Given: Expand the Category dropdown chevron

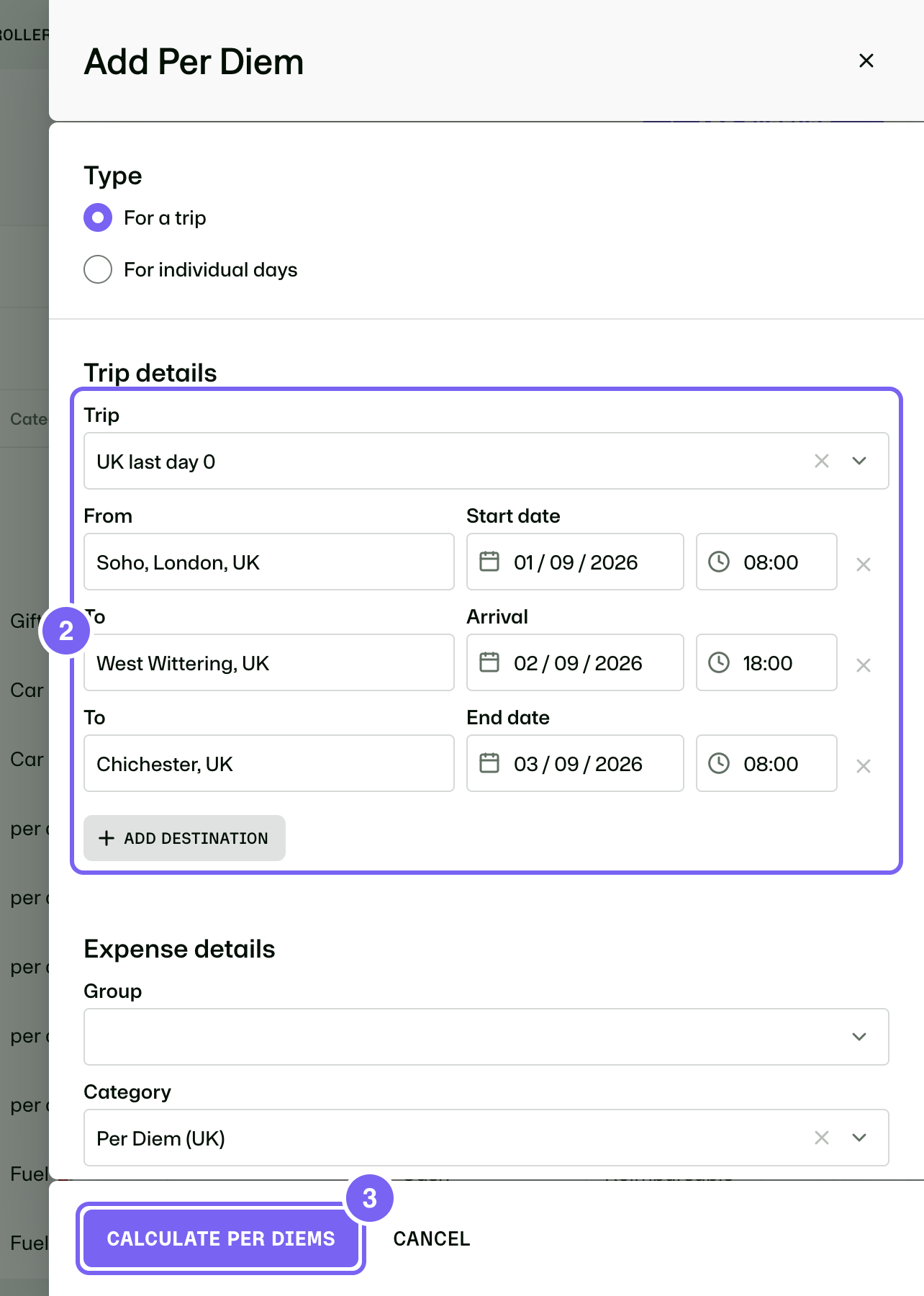Looking at the screenshot, I should pos(859,1138).
